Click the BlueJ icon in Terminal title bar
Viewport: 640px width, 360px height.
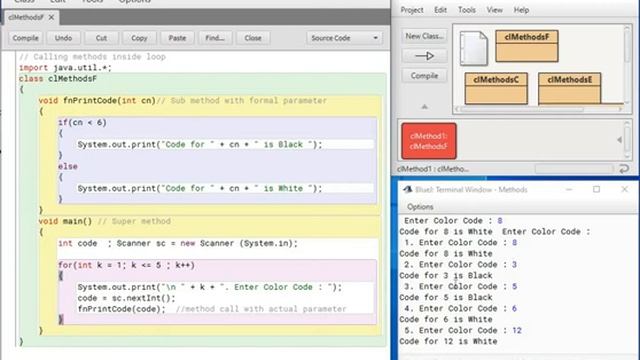pyautogui.click(x=407, y=189)
